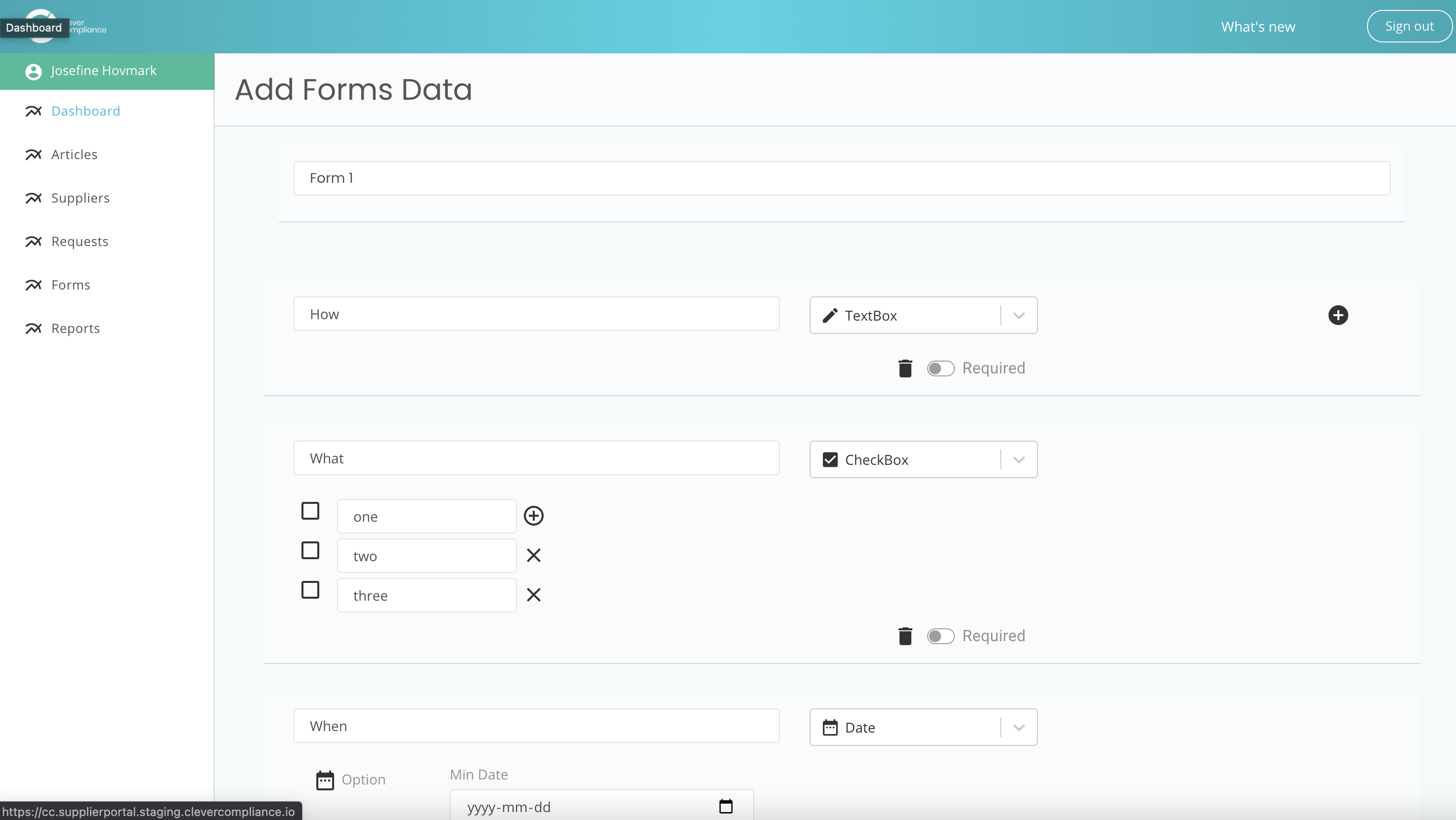
Task: Tick the checkbox beside option 'one'
Action: click(x=310, y=510)
